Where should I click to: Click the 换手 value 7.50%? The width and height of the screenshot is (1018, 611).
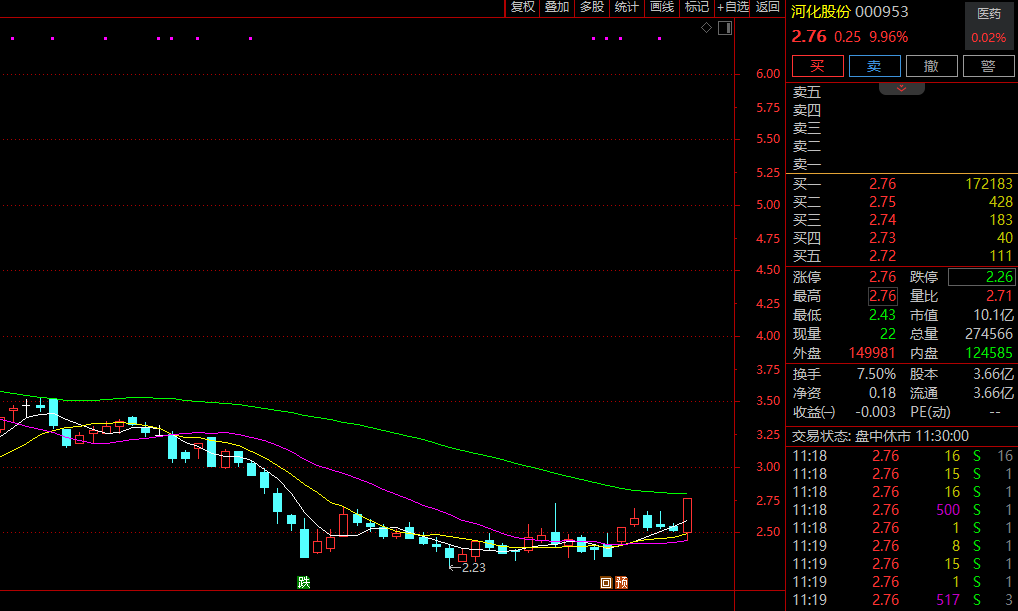coord(876,375)
